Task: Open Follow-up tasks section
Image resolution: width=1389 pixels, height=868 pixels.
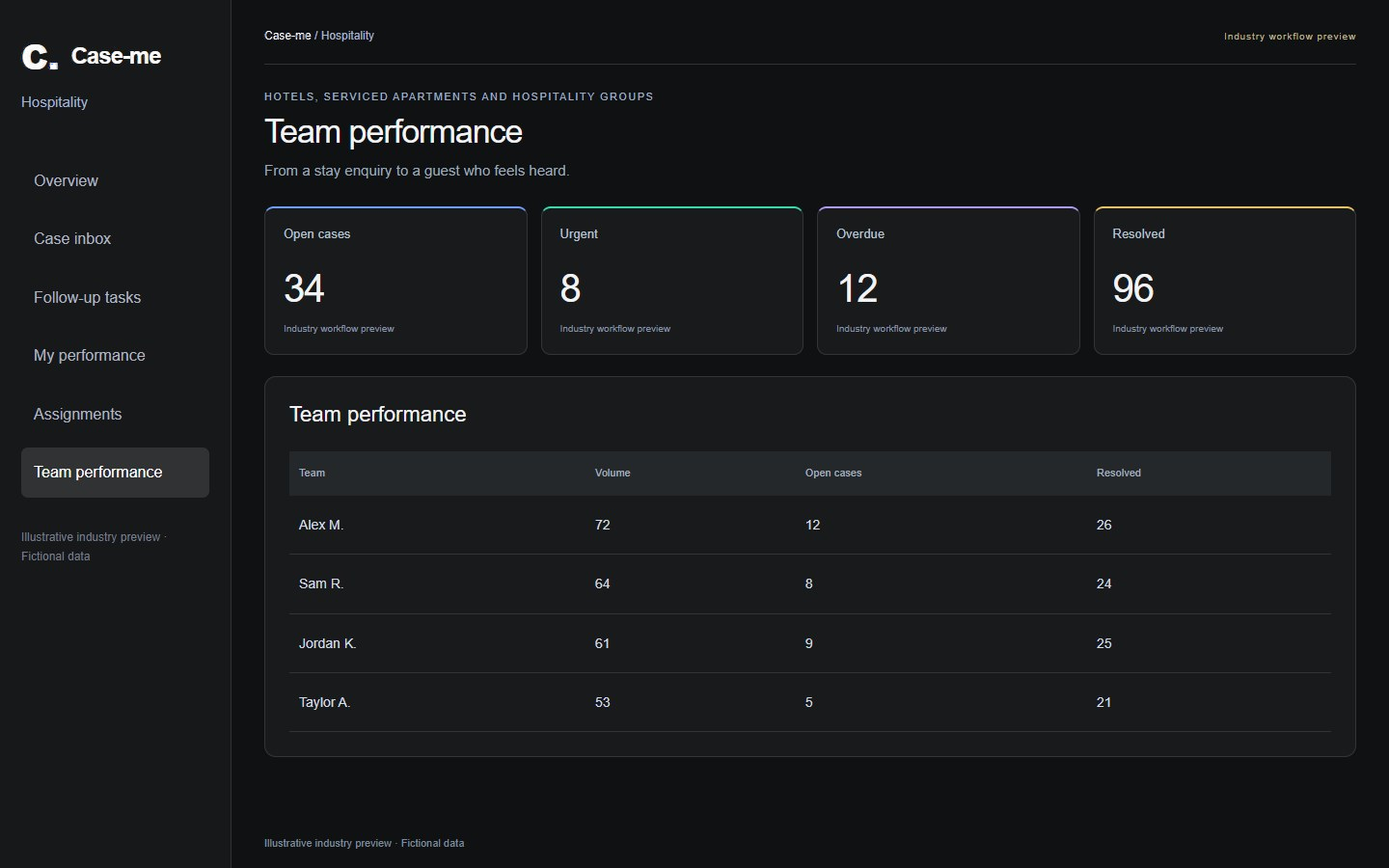Action: [115, 297]
